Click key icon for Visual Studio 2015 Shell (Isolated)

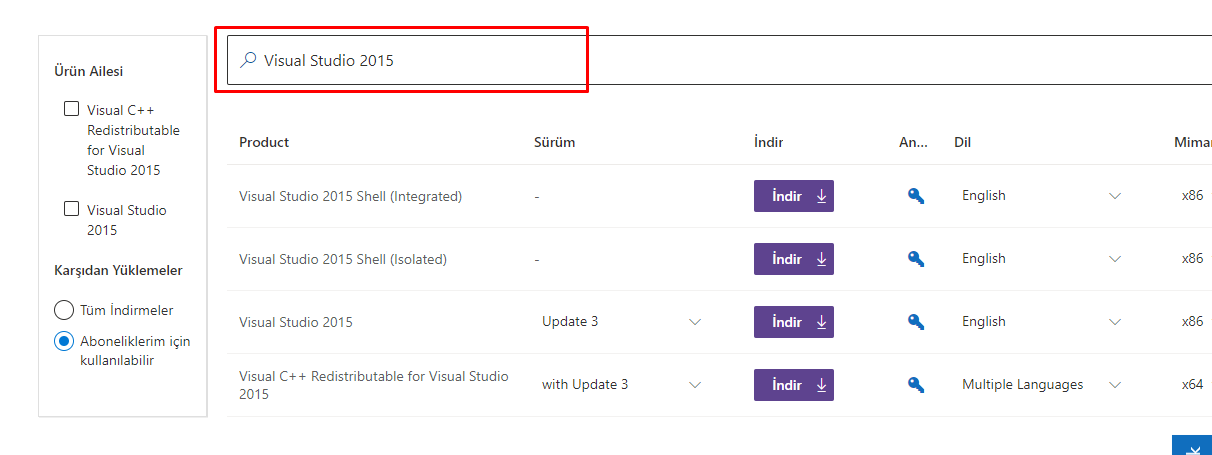pos(915,259)
